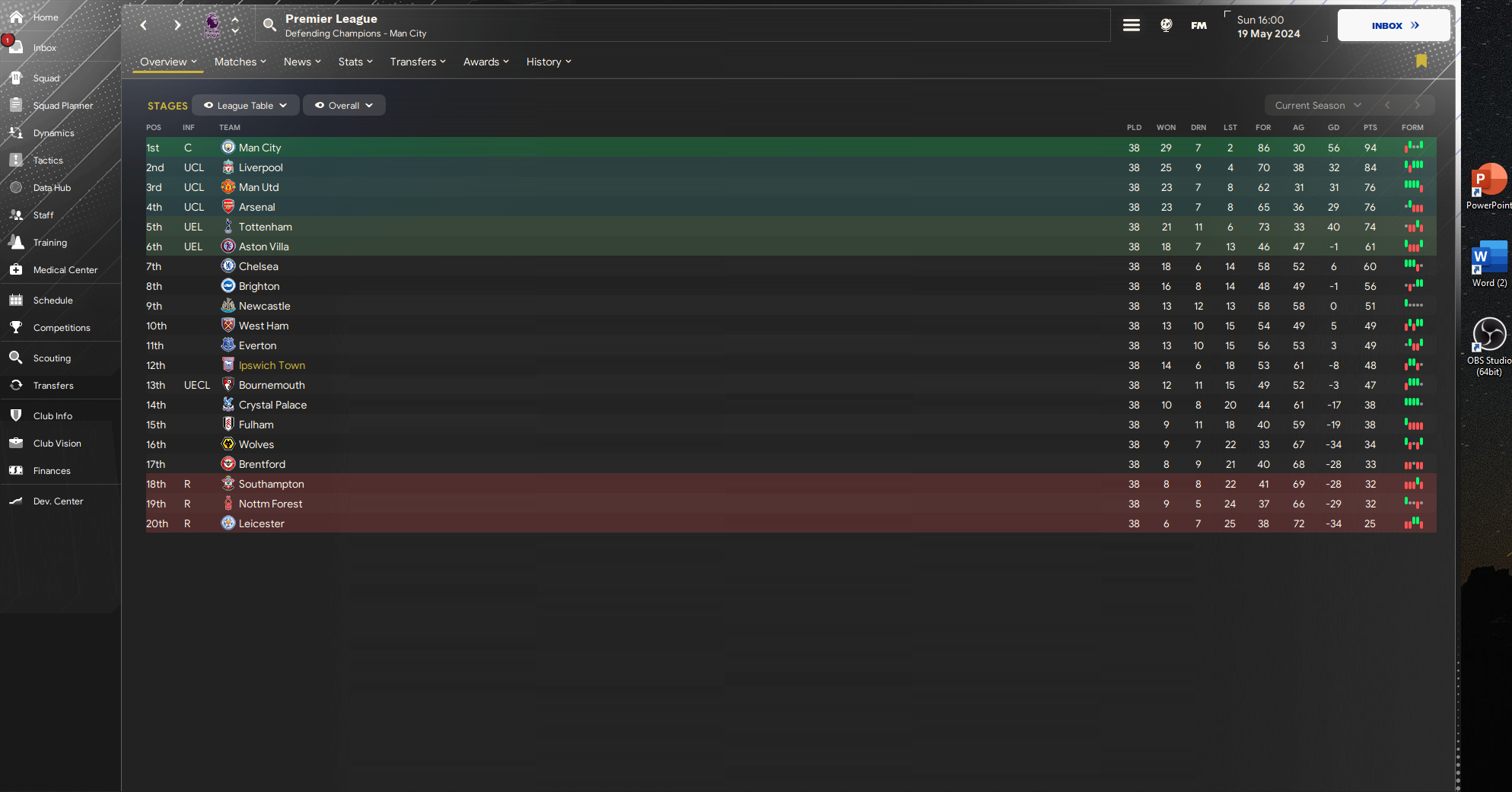Open Club Vision from the sidebar
The height and width of the screenshot is (792, 1512).
(57, 444)
